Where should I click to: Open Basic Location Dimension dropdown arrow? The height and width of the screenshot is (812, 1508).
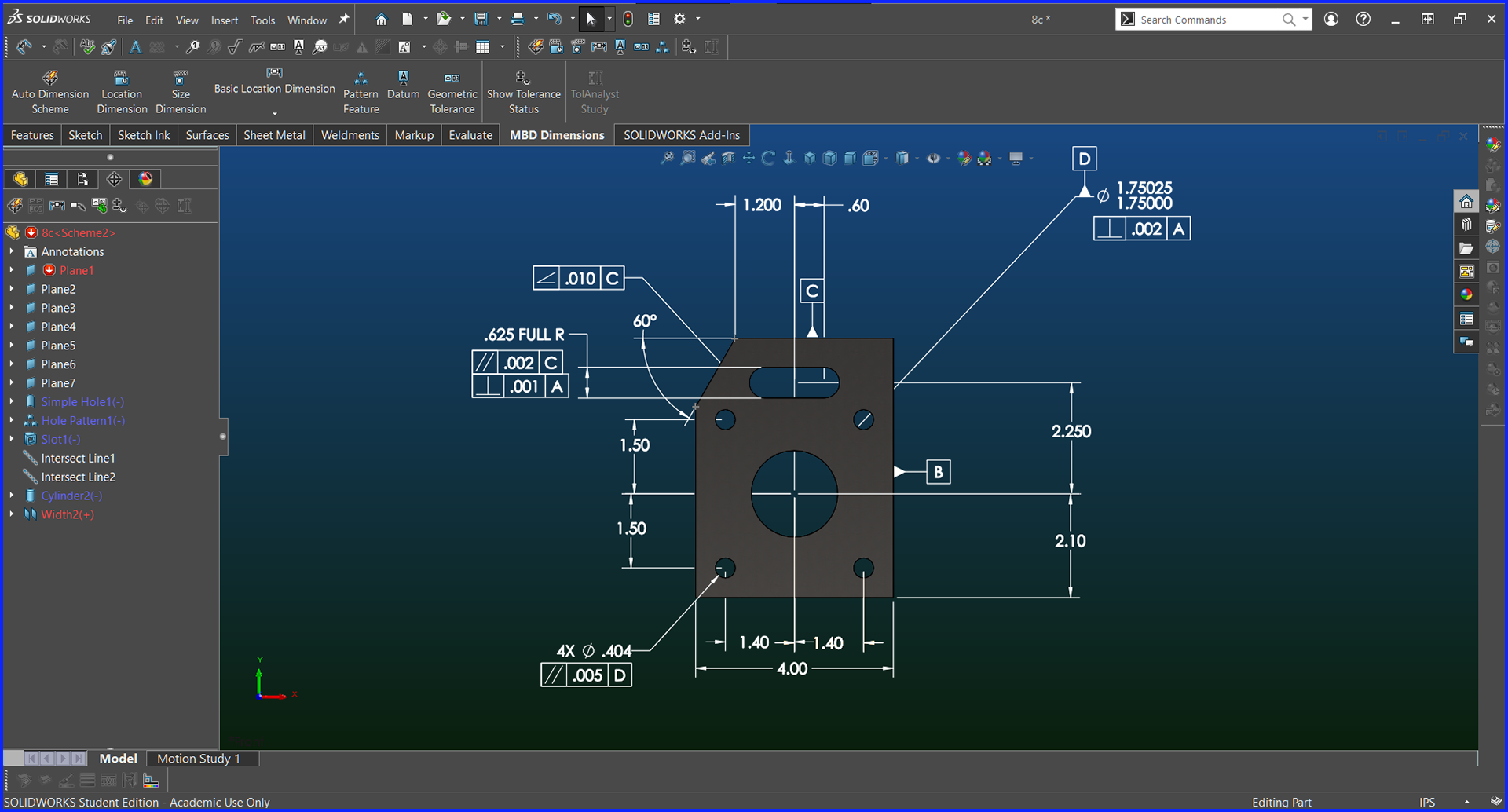(275, 113)
